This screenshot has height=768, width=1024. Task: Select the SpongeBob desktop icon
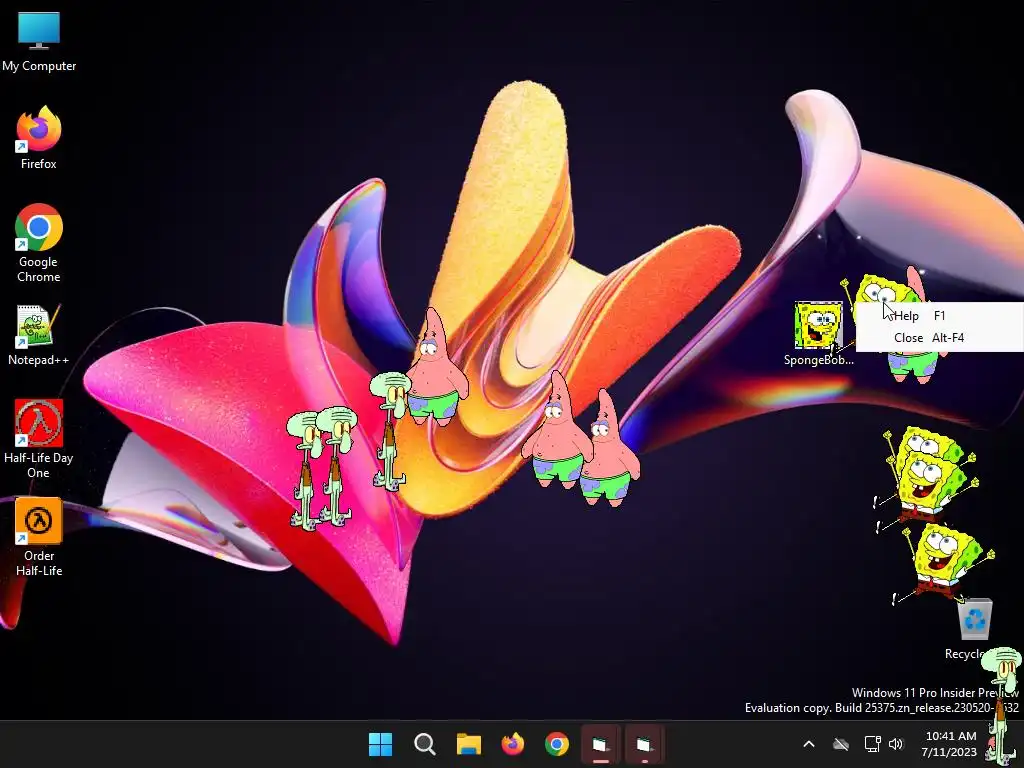(818, 334)
